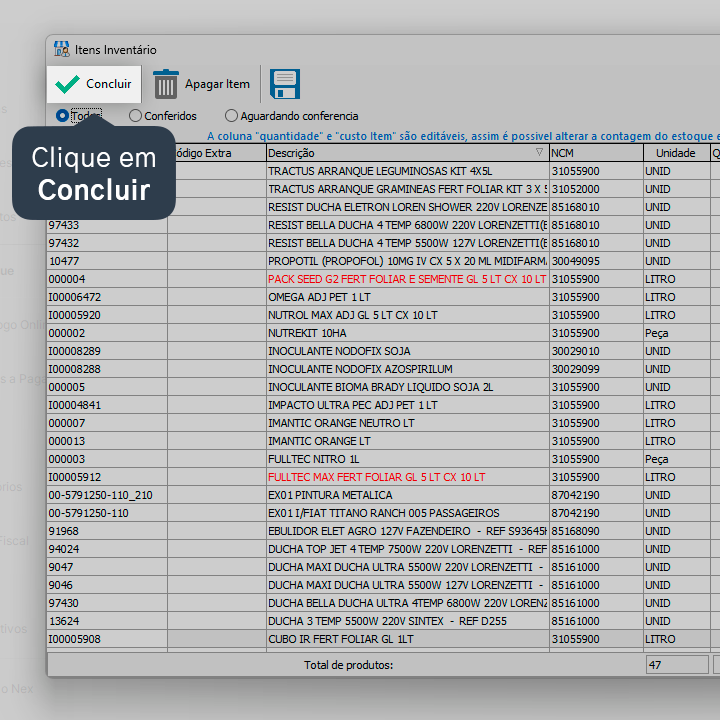Click LITRO unit cell in OMEGA ADJ PET row
This screenshot has height=720, width=720.
(676, 297)
